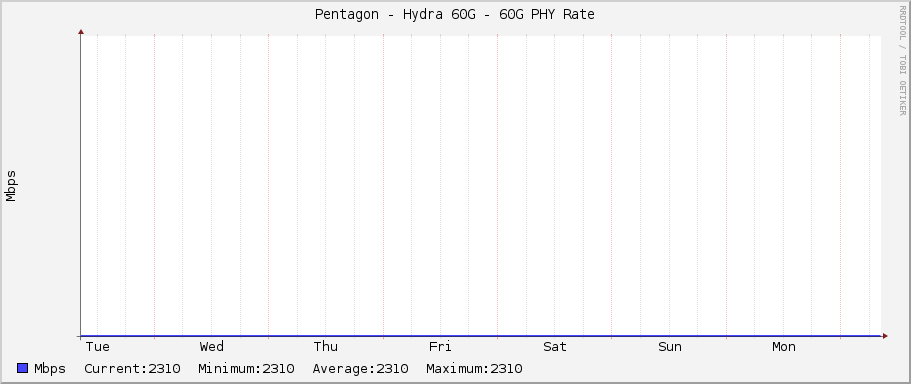Click the 'Fri' x-axis label
This screenshot has width=911, height=384.
click(x=440, y=347)
